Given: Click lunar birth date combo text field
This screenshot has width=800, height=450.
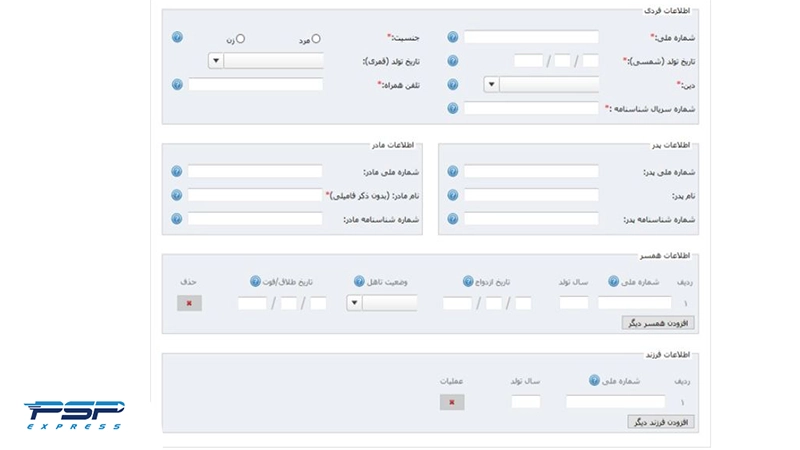Looking at the screenshot, I should pos(273,61).
